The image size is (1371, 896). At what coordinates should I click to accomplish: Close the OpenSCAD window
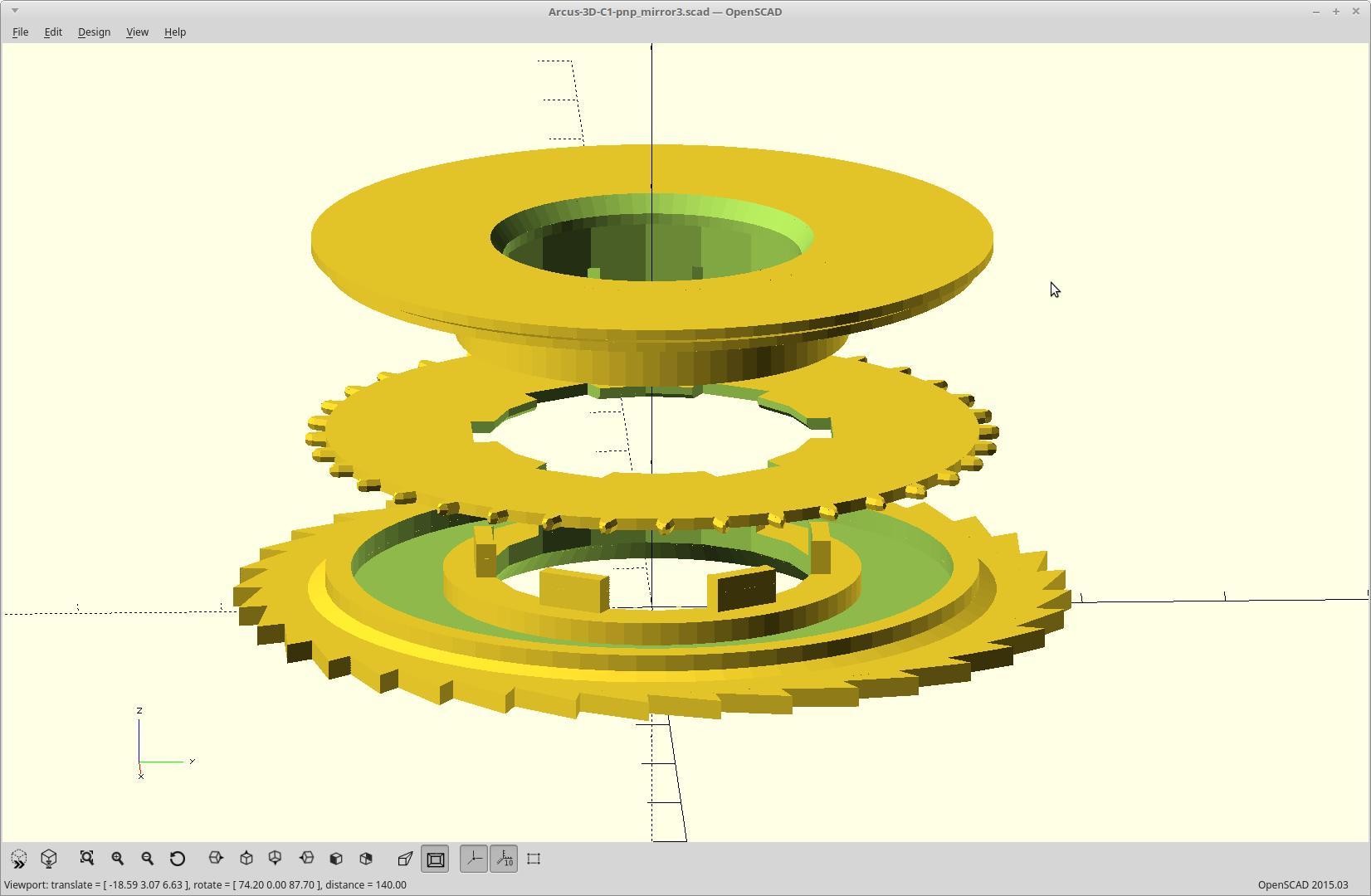click(x=1356, y=12)
